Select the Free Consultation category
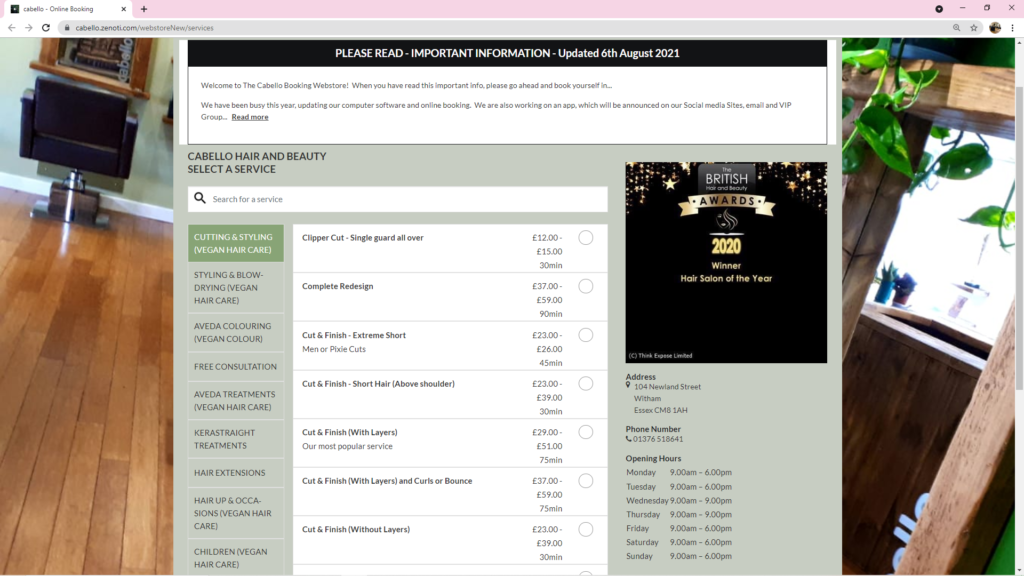 (x=236, y=366)
